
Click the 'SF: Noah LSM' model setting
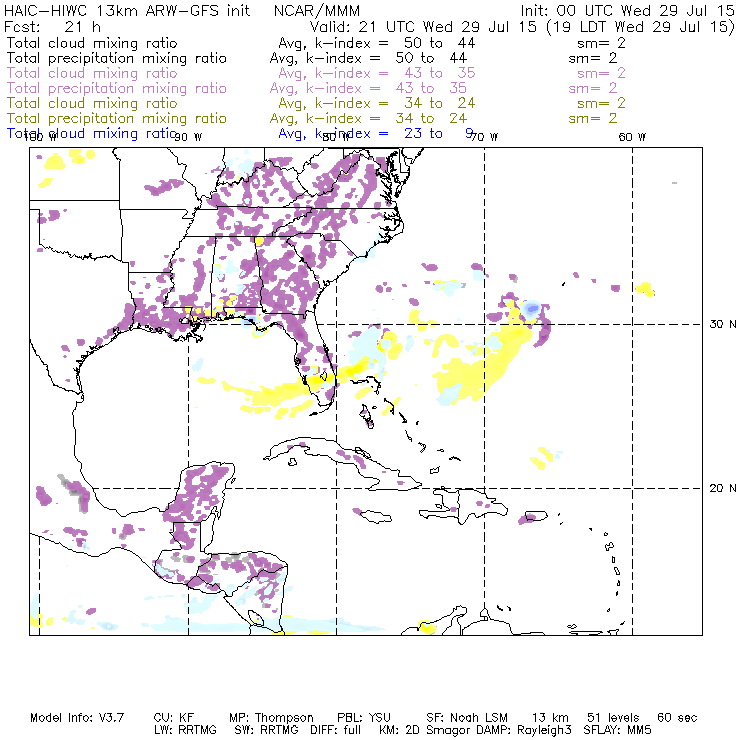point(467,718)
